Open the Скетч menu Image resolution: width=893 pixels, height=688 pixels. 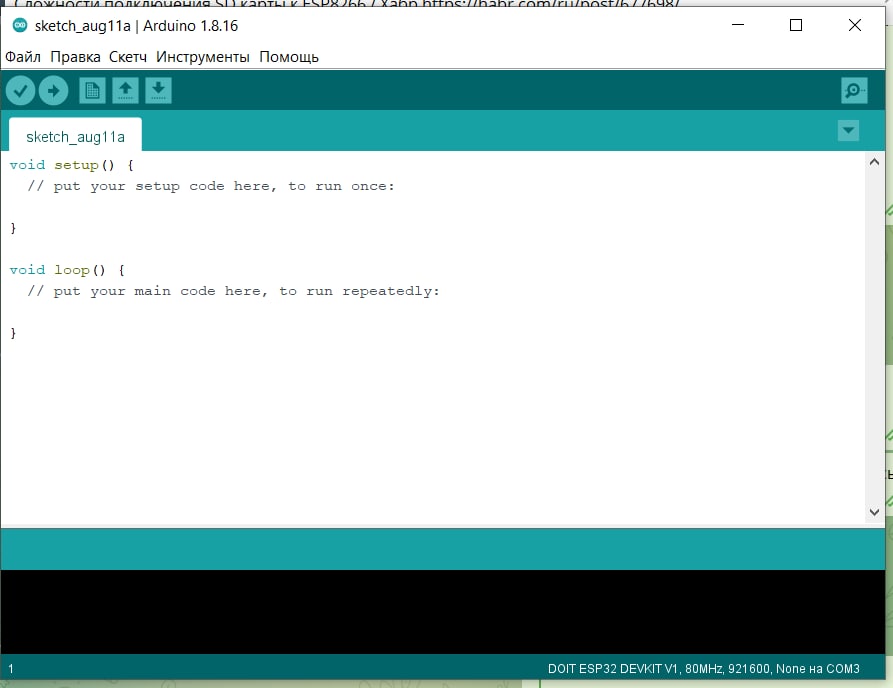[x=128, y=57]
